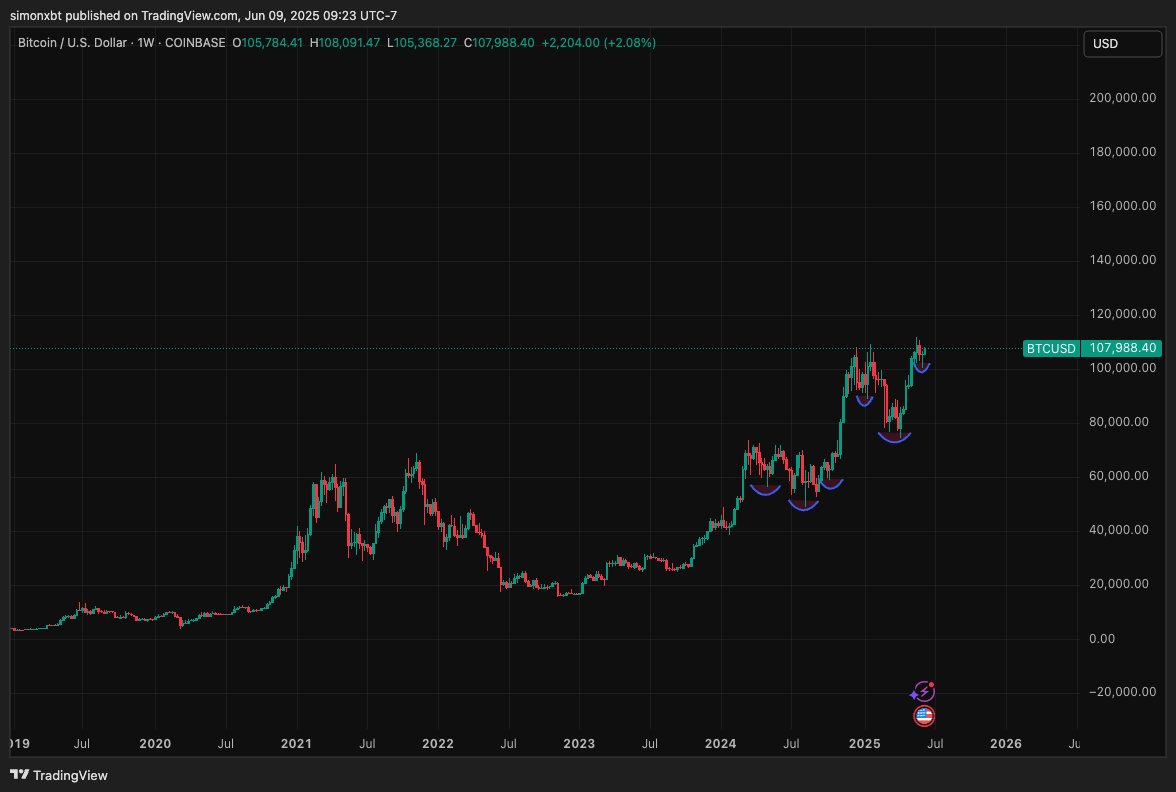Open the USD currency selector
This screenshot has width=1176, height=792.
(1122, 44)
